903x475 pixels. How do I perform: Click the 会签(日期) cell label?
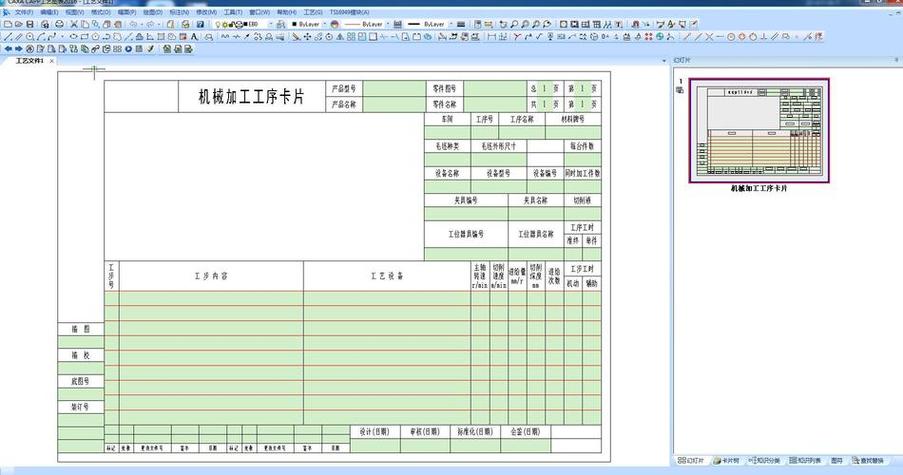point(525,432)
